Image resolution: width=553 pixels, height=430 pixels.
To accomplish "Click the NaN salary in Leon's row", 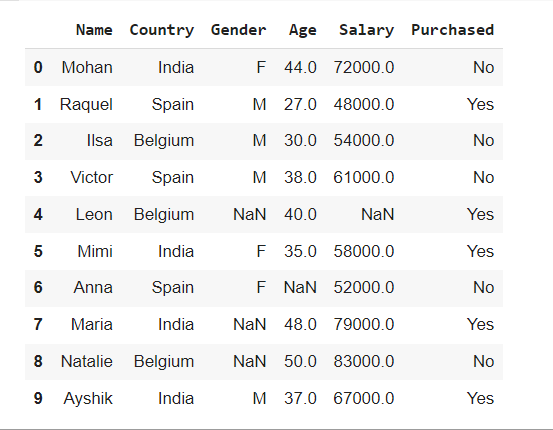I will point(378,214).
